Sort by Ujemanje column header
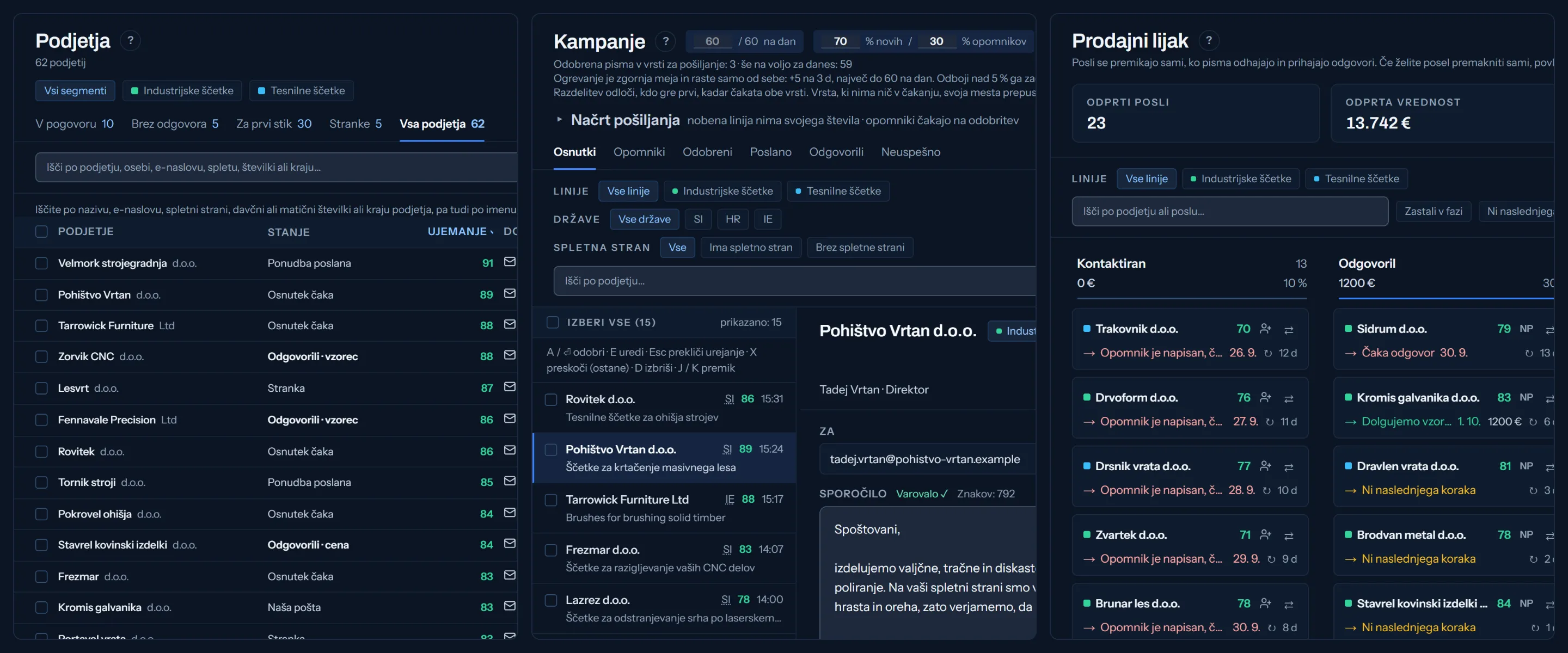The image size is (1568, 653). tap(461, 231)
